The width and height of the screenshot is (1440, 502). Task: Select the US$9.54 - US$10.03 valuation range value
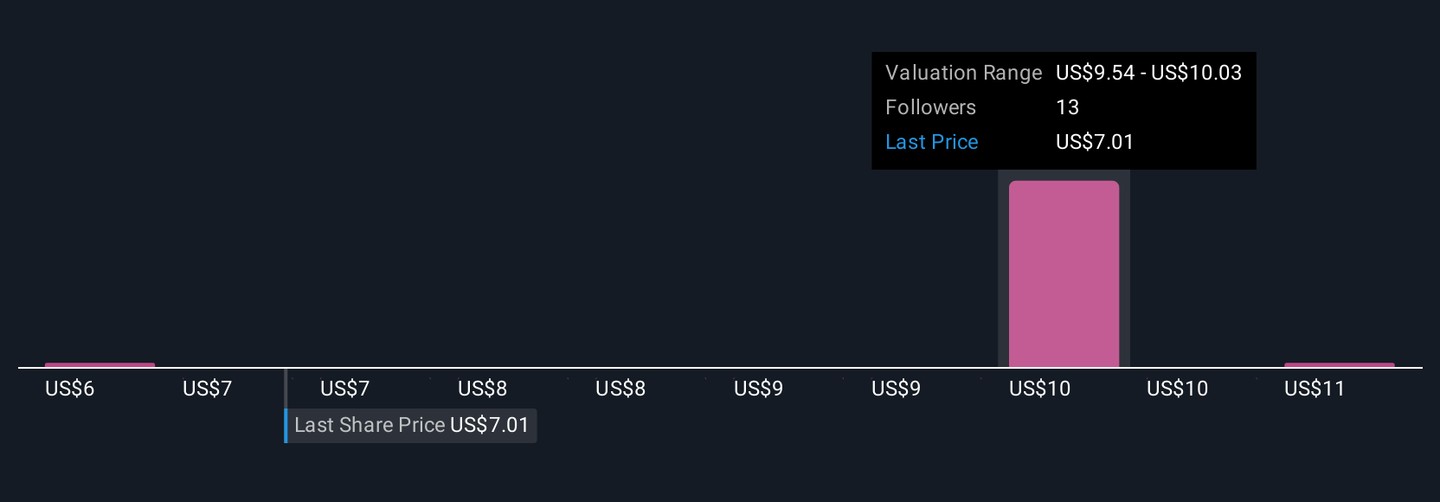click(x=1148, y=73)
